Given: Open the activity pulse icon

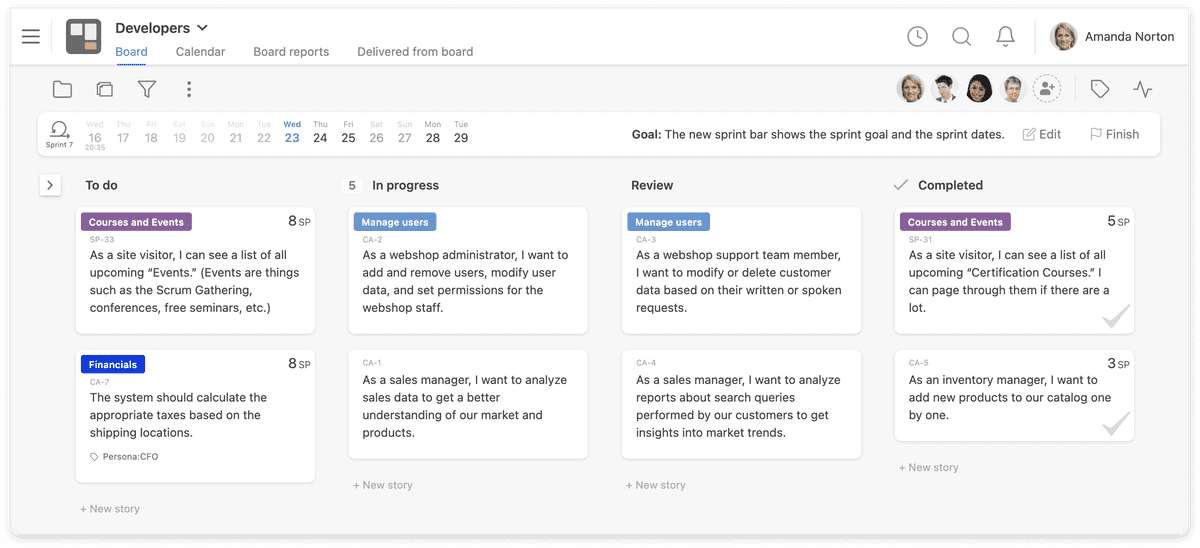Looking at the screenshot, I should [1143, 90].
